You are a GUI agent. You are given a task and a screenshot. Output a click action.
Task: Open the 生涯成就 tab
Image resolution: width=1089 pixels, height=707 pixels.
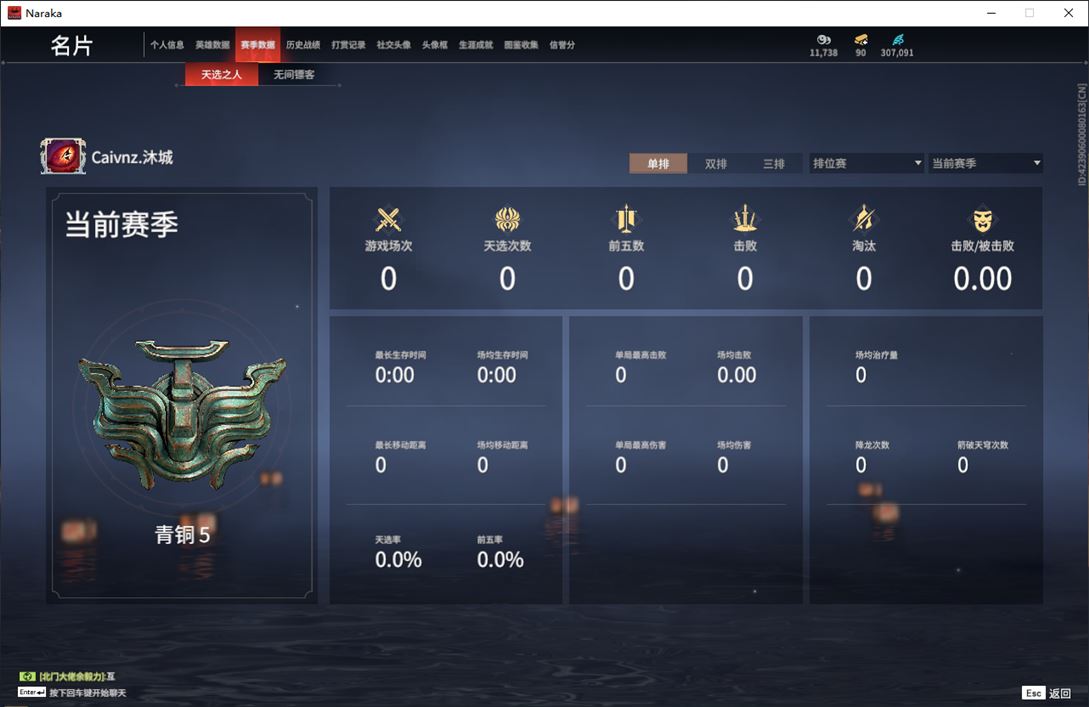(x=476, y=45)
